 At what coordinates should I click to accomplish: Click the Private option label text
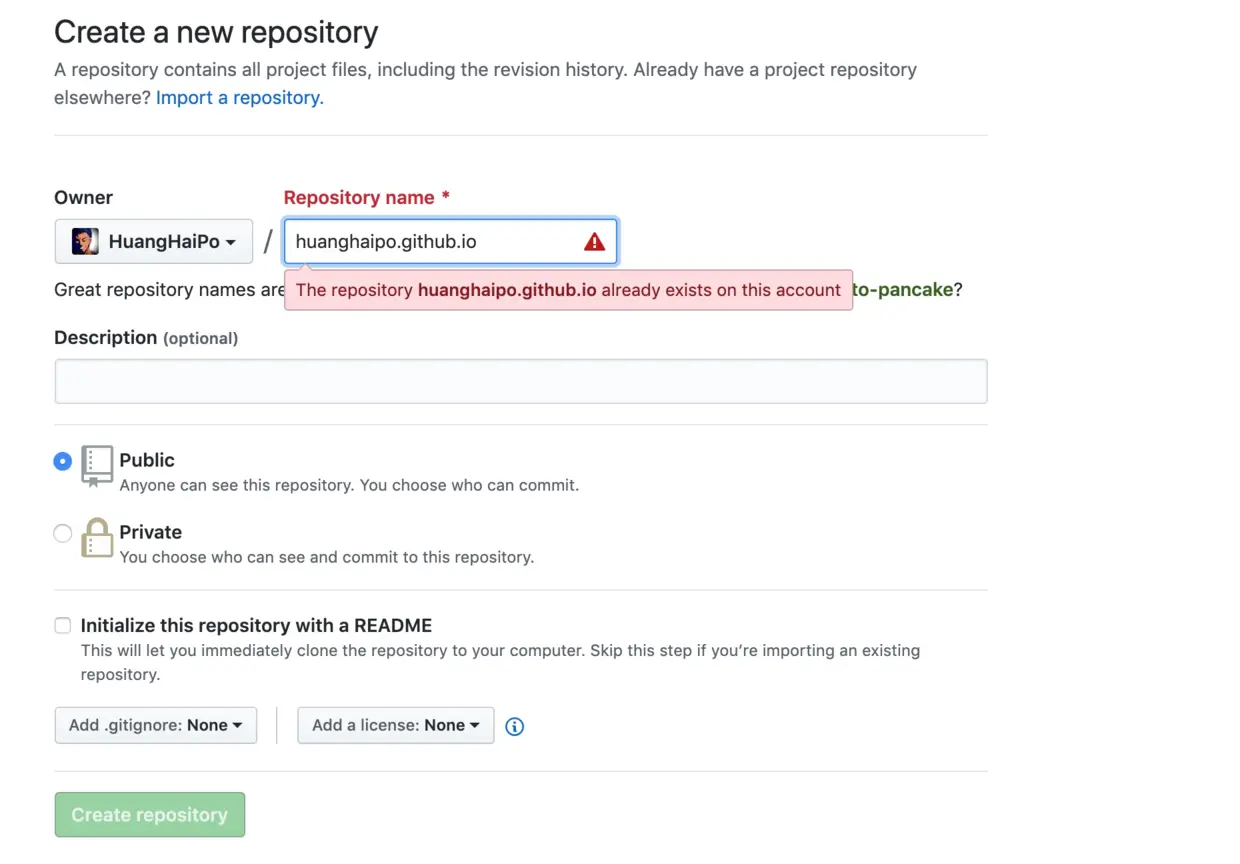(151, 532)
